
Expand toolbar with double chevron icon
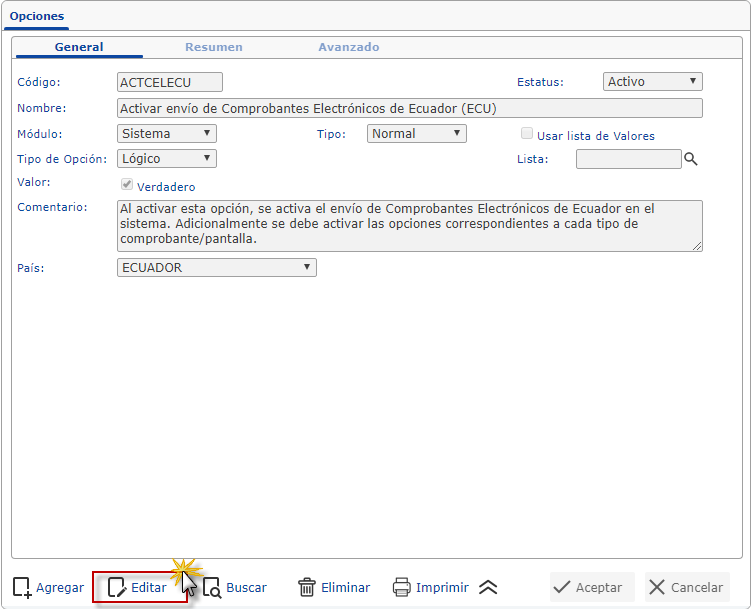tap(488, 587)
